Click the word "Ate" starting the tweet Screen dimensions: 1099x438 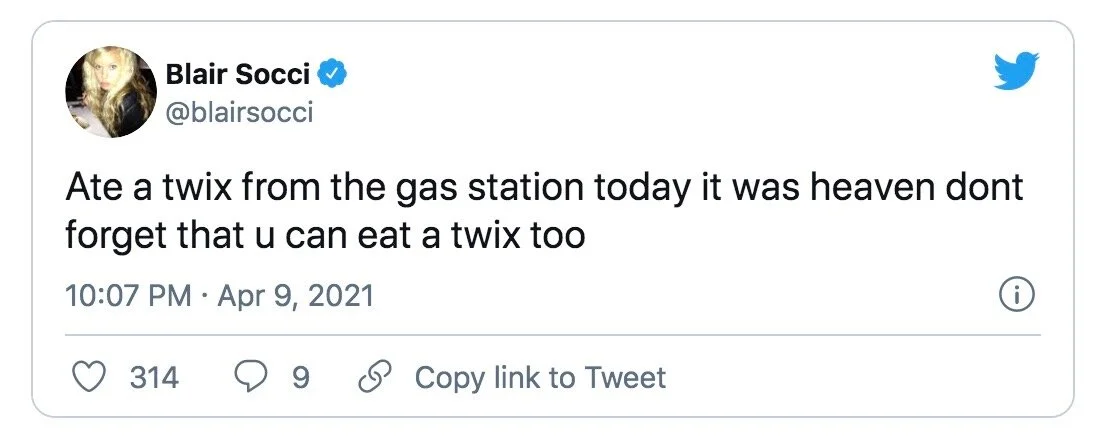[92, 188]
